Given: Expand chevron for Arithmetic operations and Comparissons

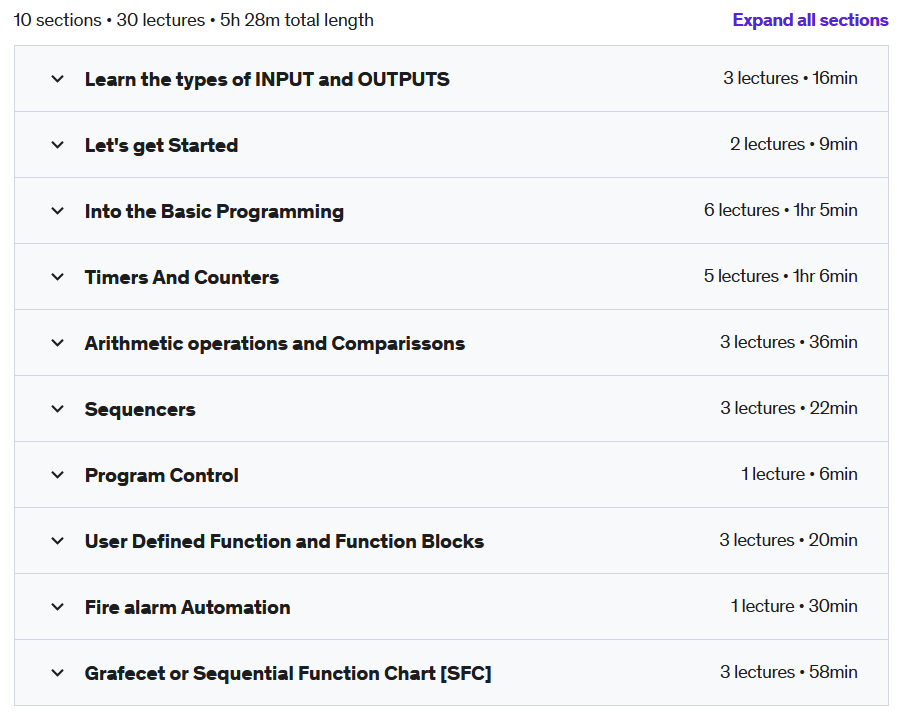Looking at the screenshot, I should pyautogui.click(x=58, y=343).
